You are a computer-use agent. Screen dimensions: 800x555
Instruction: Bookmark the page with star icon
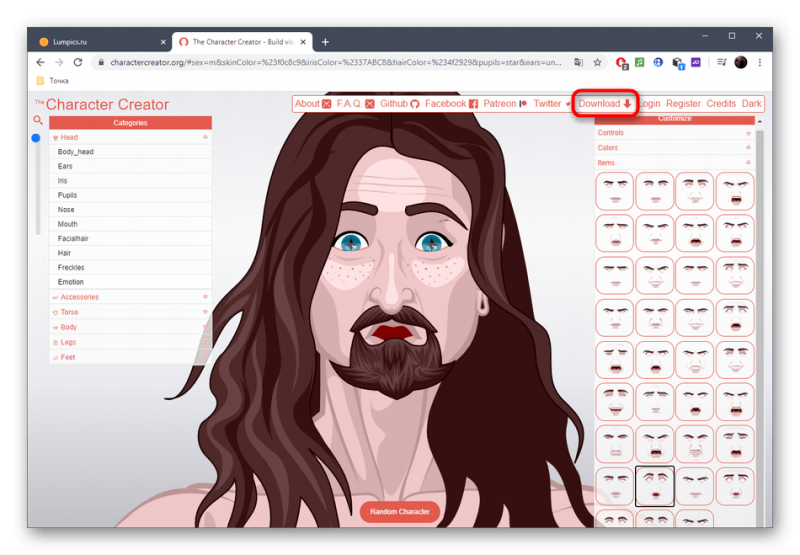pyautogui.click(x=597, y=62)
